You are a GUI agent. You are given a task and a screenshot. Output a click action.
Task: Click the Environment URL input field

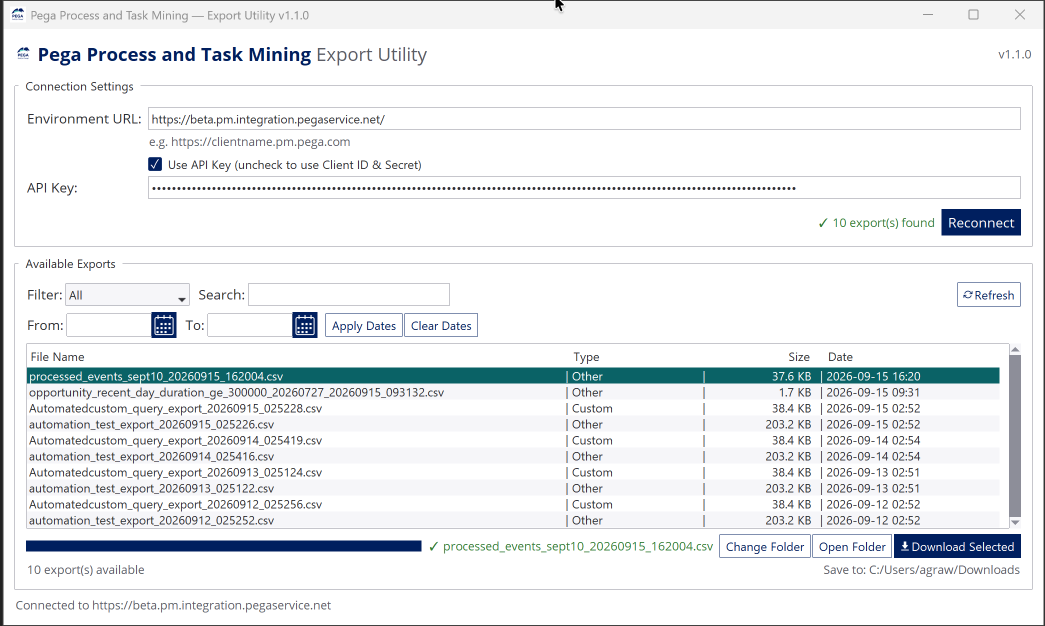point(584,119)
